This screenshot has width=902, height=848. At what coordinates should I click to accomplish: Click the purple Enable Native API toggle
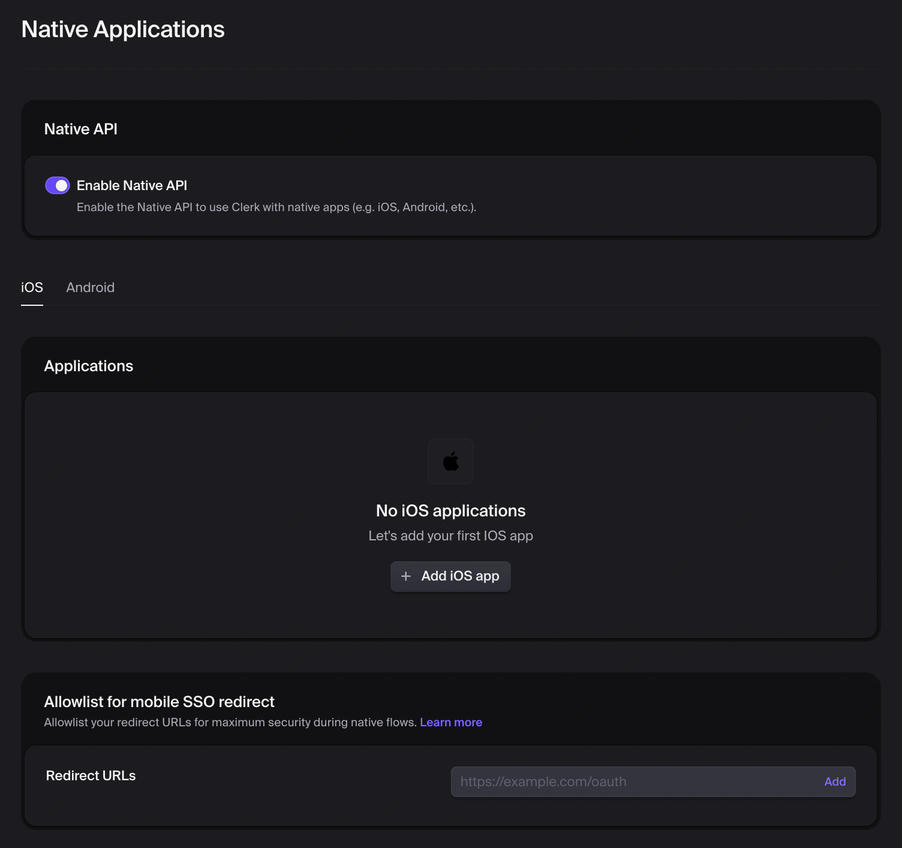coord(57,185)
